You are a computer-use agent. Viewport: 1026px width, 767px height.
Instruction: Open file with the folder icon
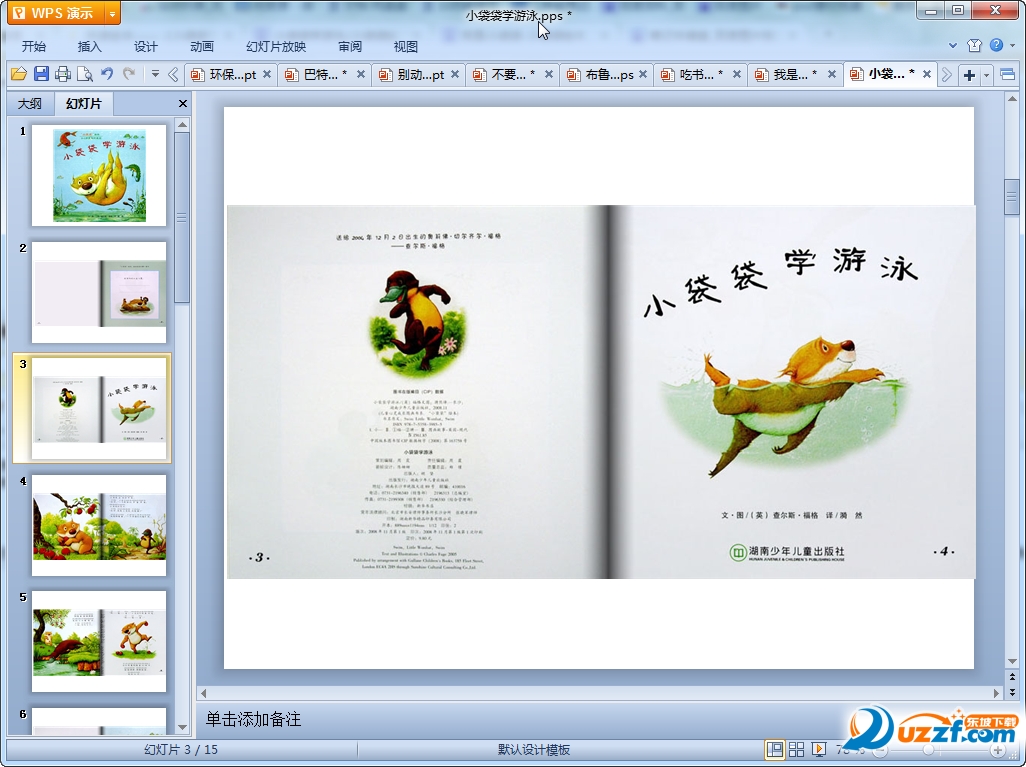click(18, 74)
